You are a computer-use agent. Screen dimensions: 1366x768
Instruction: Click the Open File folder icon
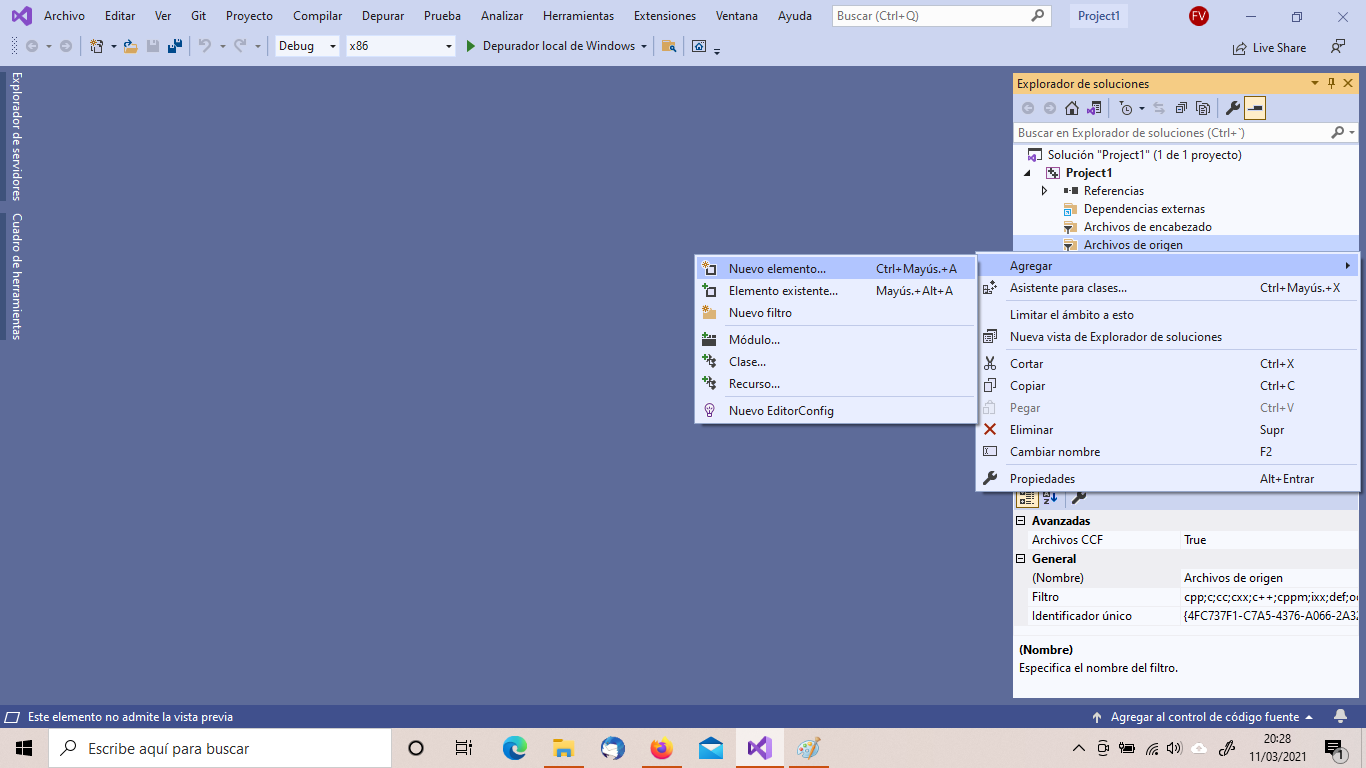pyautogui.click(x=130, y=46)
